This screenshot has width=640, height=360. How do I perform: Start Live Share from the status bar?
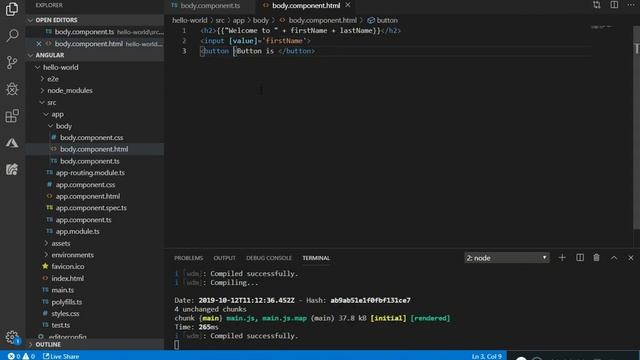[61, 356]
